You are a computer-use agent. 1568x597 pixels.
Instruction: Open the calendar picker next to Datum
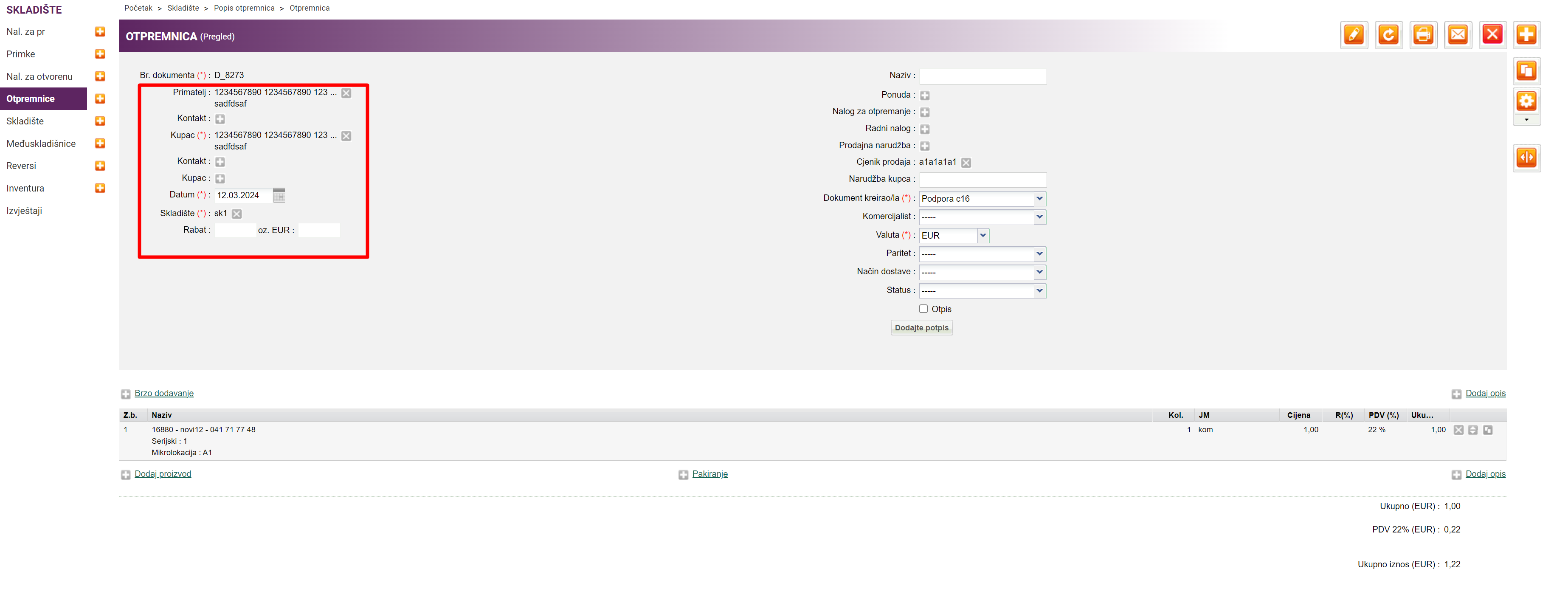(279, 195)
